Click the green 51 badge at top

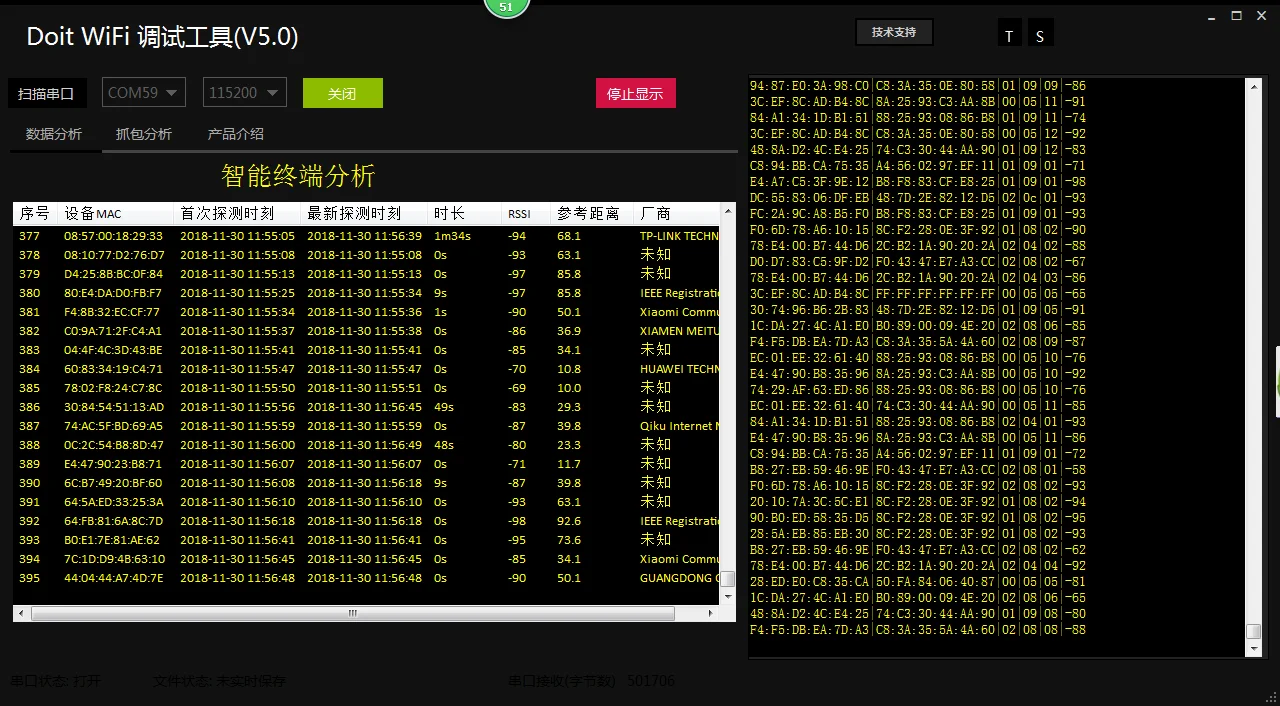click(507, 7)
